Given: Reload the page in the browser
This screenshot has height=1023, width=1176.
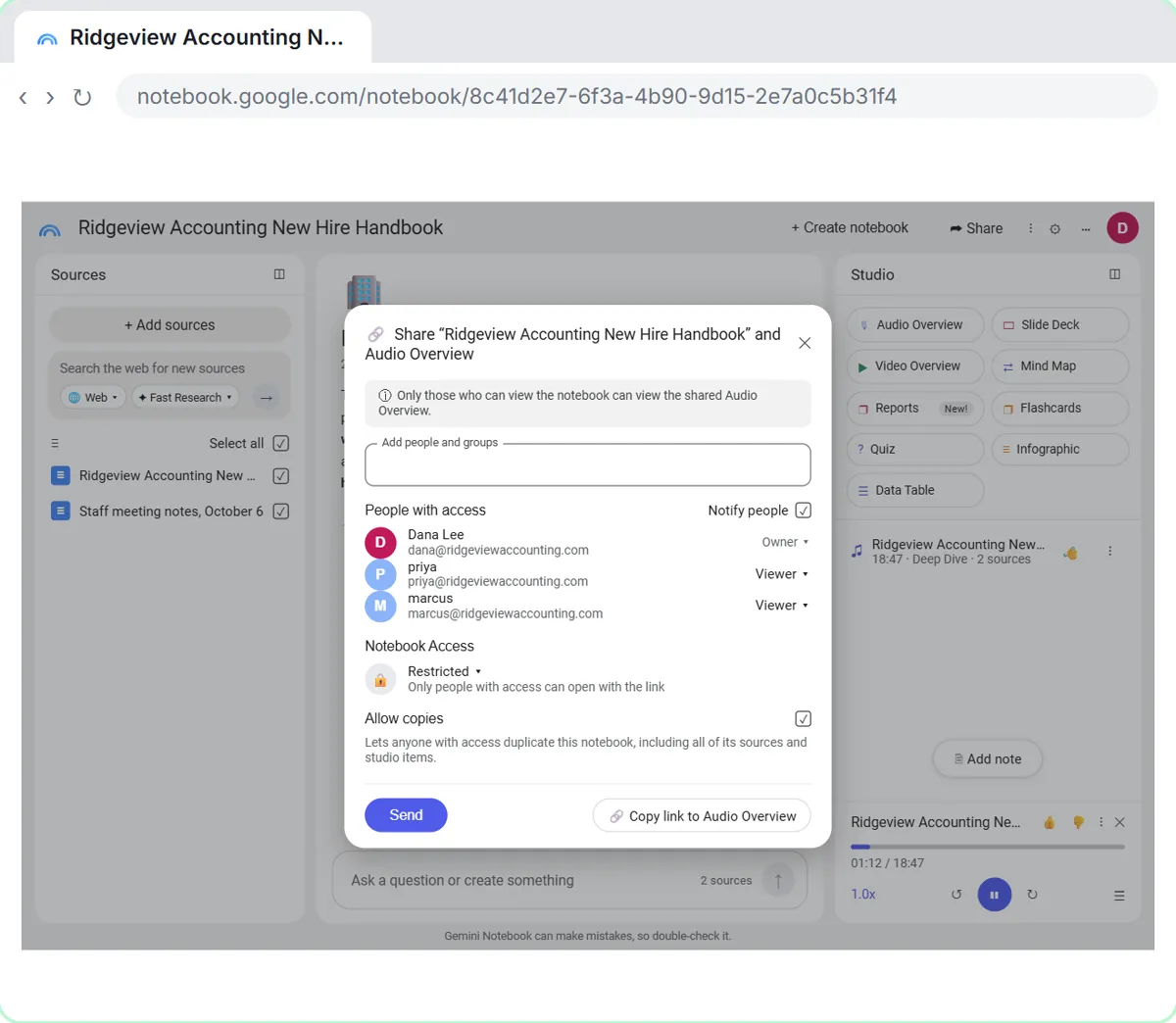Looking at the screenshot, I should click(82, 97).
